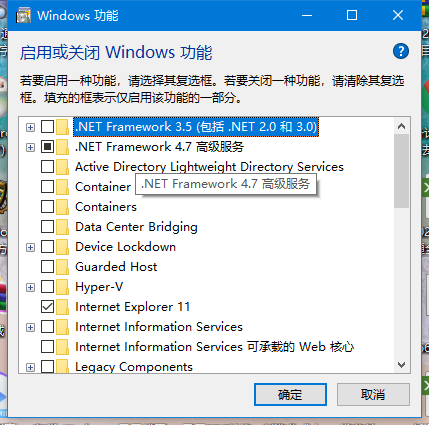The width and height of the screenshot is (429, 425).
Task: Check the Active Directory Lightweight Directory Services box
Action: (47, 167)
